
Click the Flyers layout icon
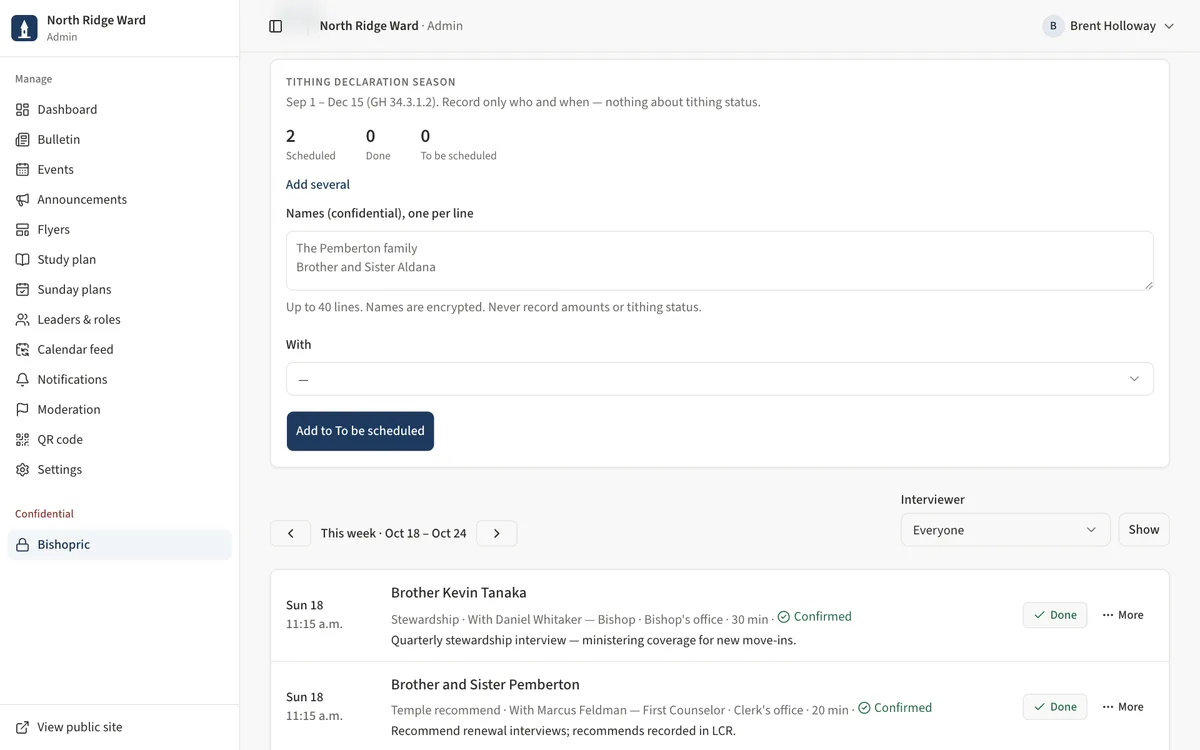[x=22, y=230]
